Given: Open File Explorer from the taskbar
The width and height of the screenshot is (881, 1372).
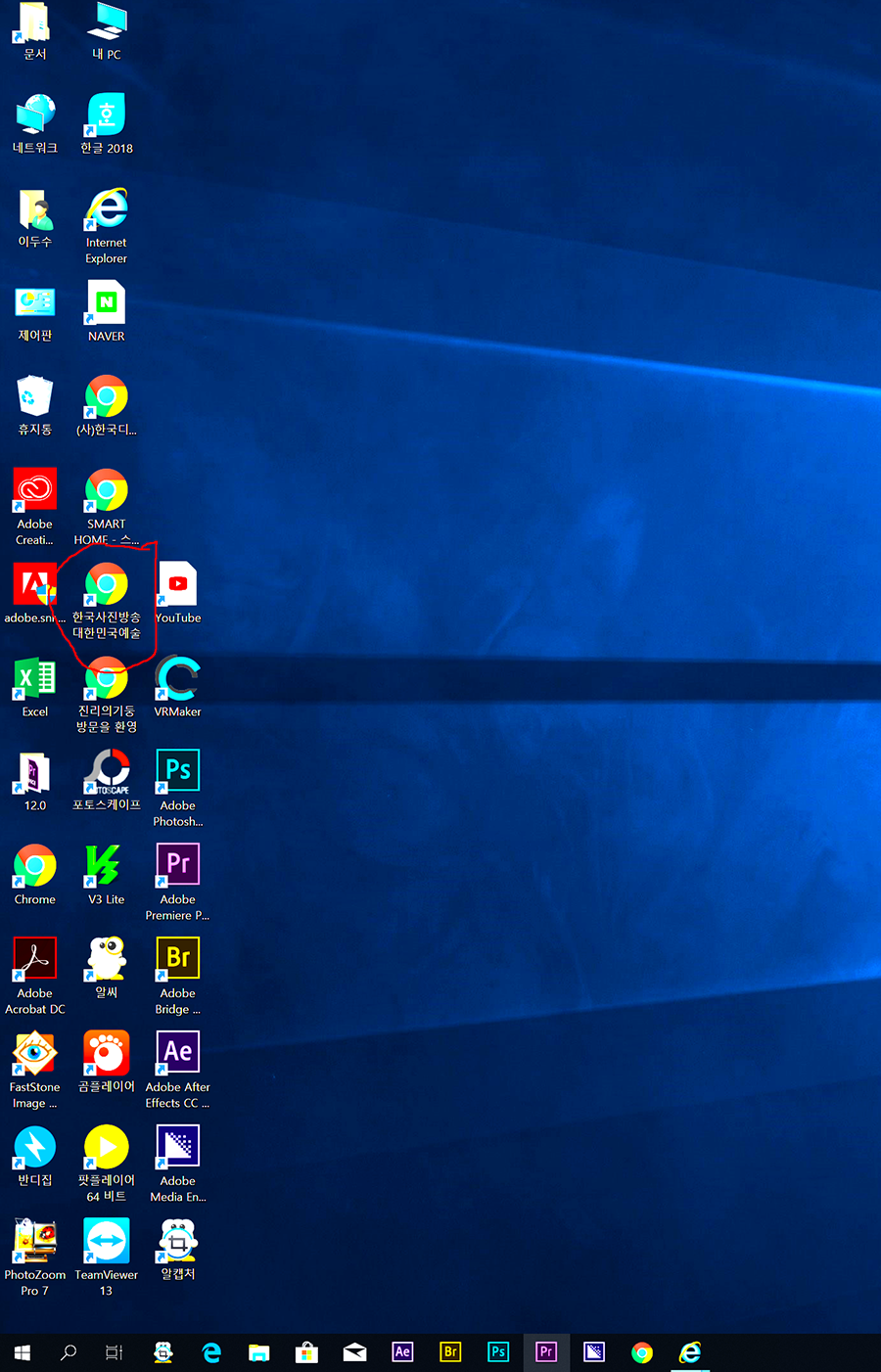Looking at the screenshot, I should click(x=259, y=1352).
